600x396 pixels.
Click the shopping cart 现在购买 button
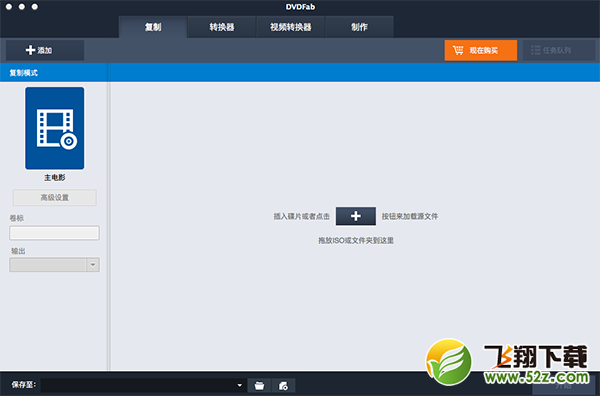click(x=481, y=50)
